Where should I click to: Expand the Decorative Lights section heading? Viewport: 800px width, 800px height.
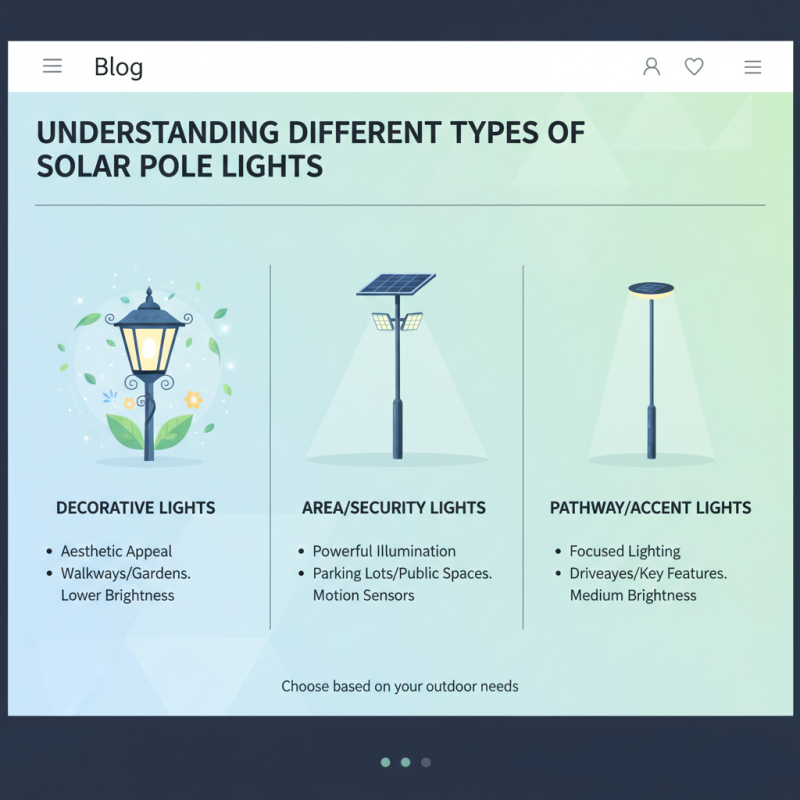135,508
